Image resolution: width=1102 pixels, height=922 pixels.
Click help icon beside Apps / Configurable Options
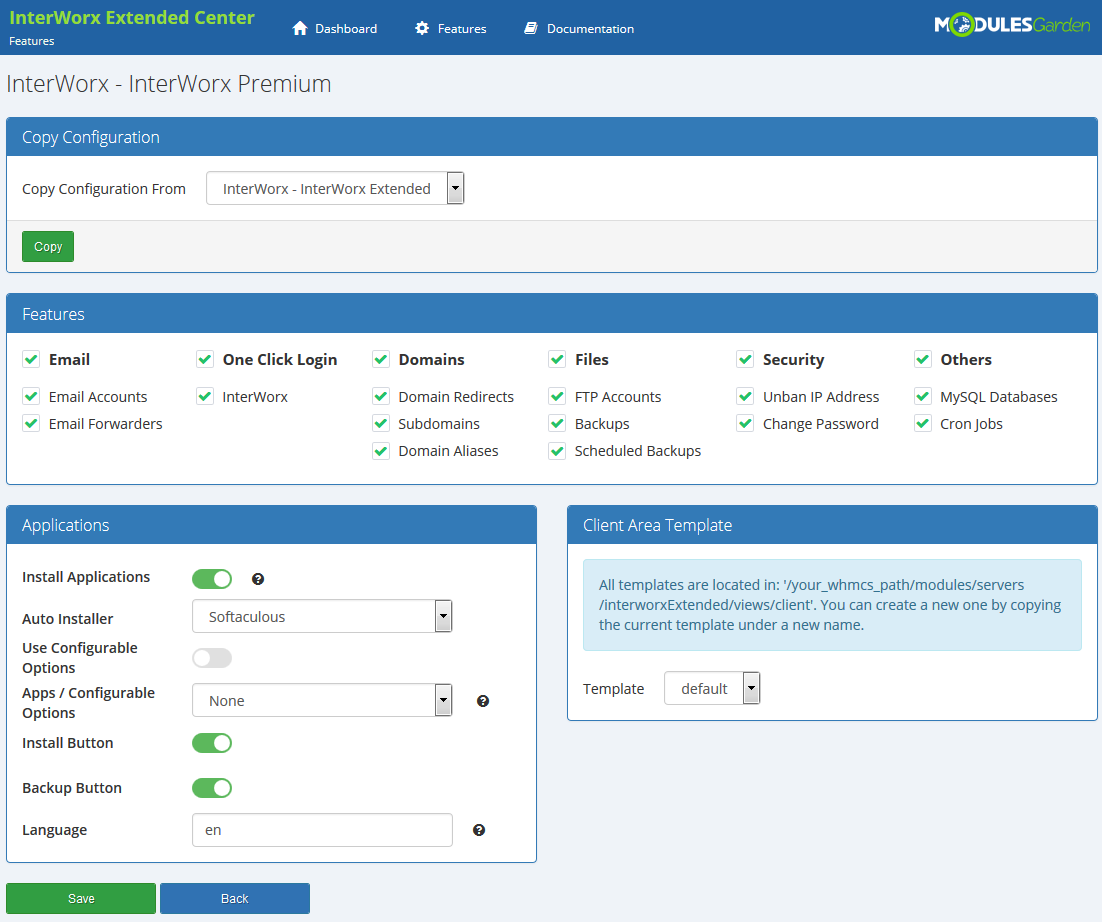point(483,701)
